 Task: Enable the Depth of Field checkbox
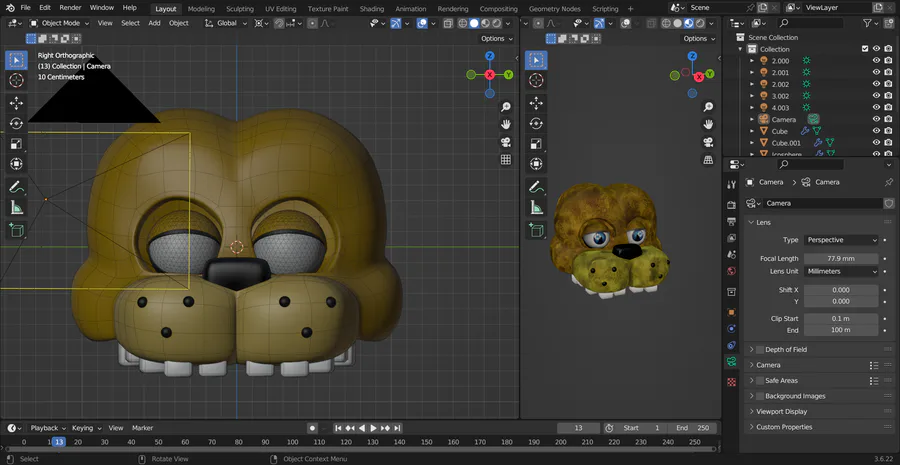pos(759,350)
